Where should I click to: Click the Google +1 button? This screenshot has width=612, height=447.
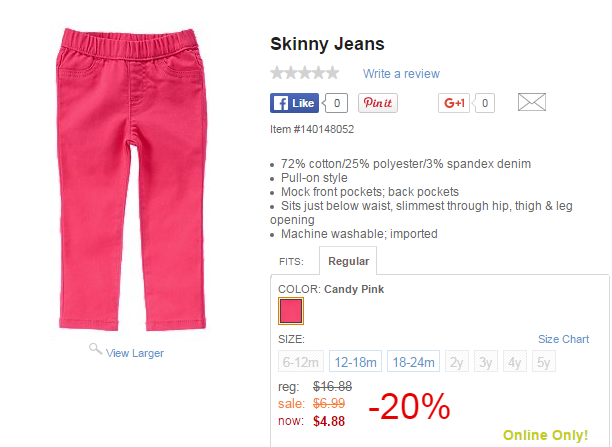454,103
